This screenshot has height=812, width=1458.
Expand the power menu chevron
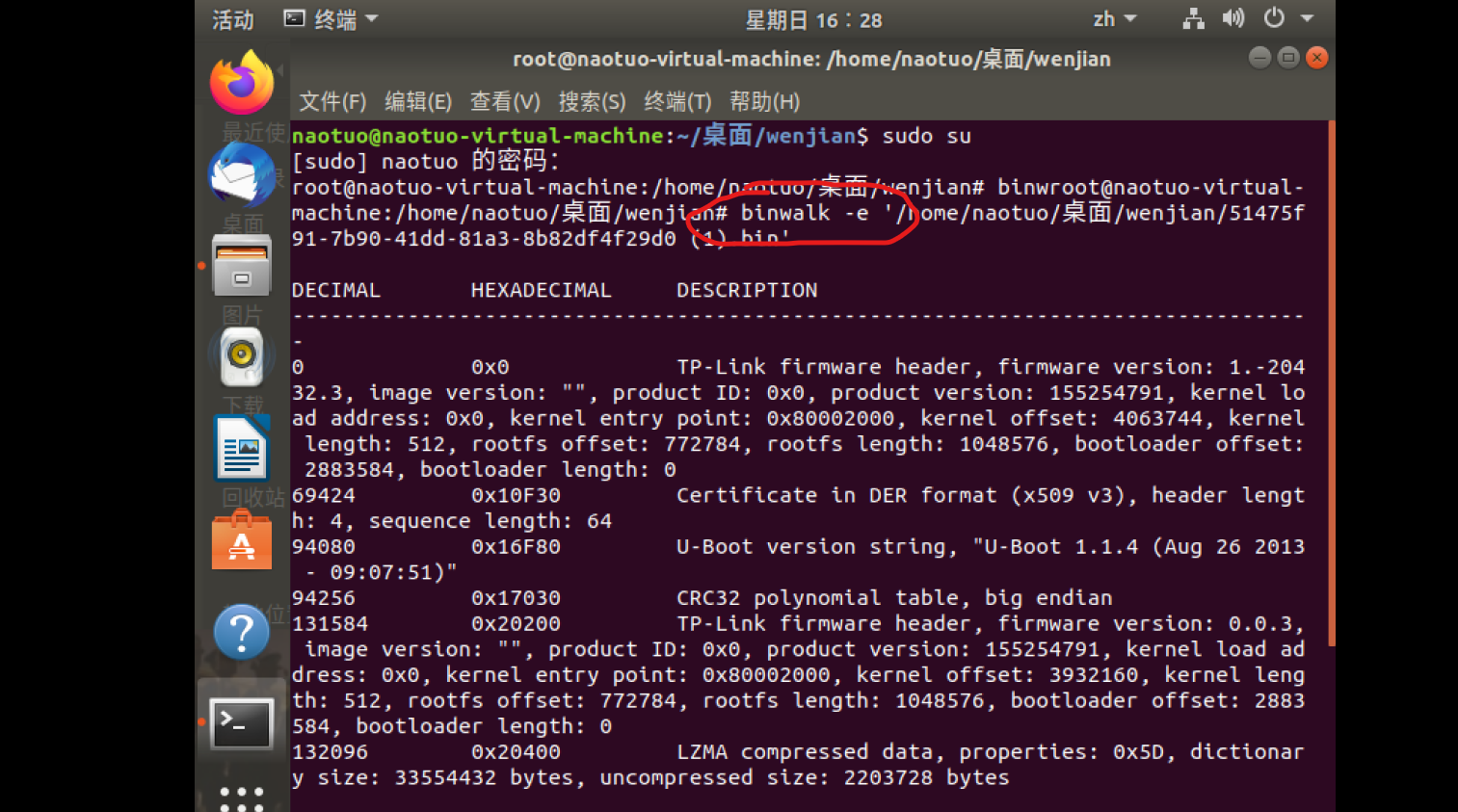(x=1305, y=18)
